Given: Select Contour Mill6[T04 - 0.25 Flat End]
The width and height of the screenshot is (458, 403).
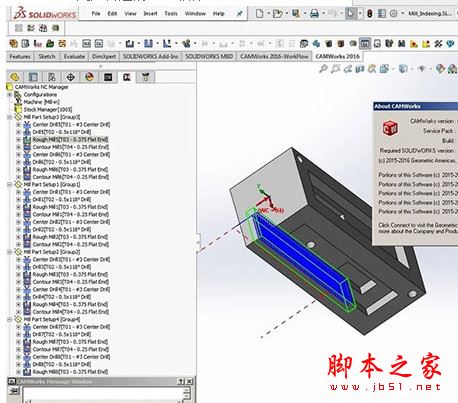Looking at the screenshot, I should pyautogui.click(x=71, y=177).
